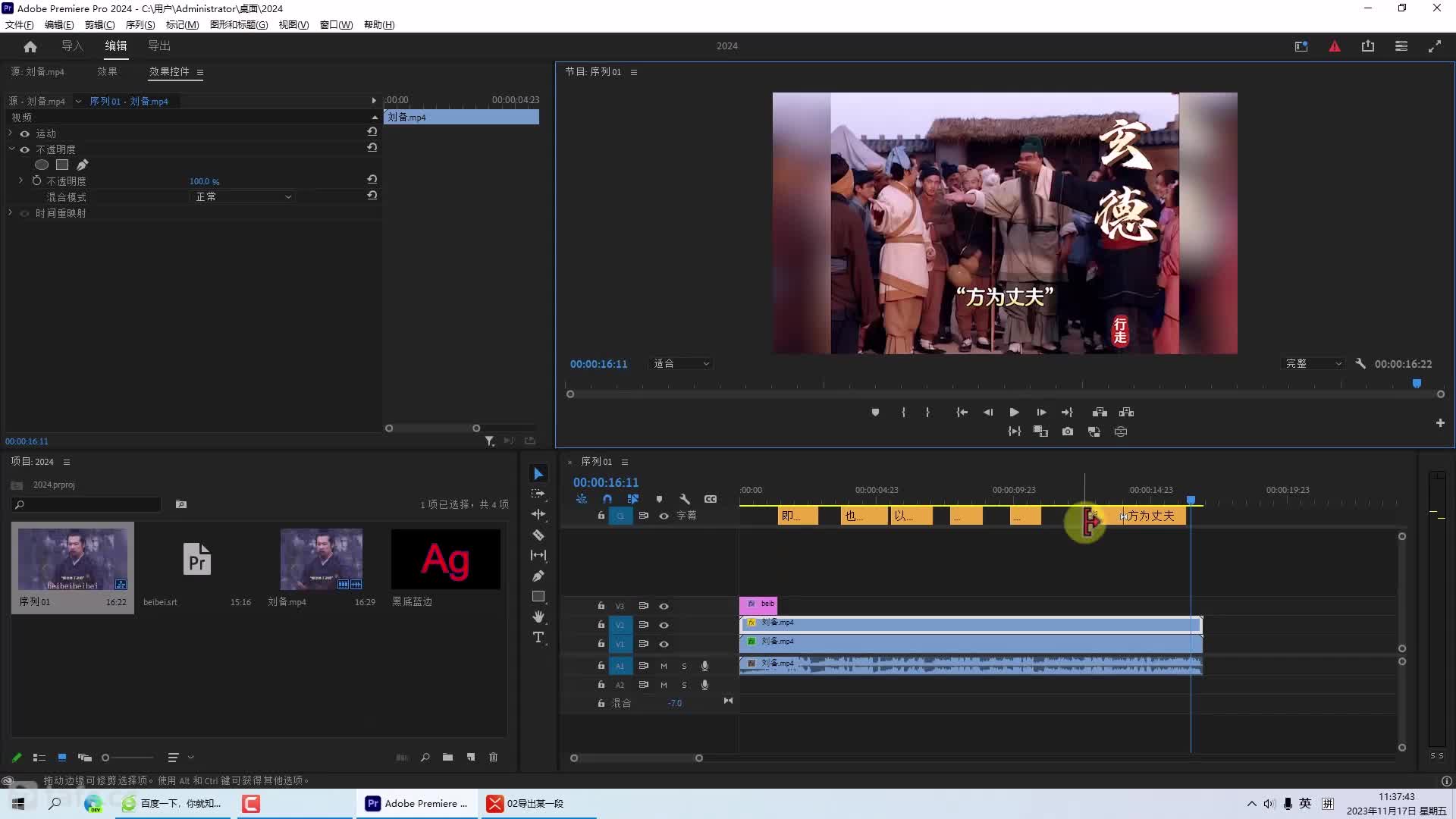Open 文件(F) menu
This screenshot has width=1456, height=819.
20,25
